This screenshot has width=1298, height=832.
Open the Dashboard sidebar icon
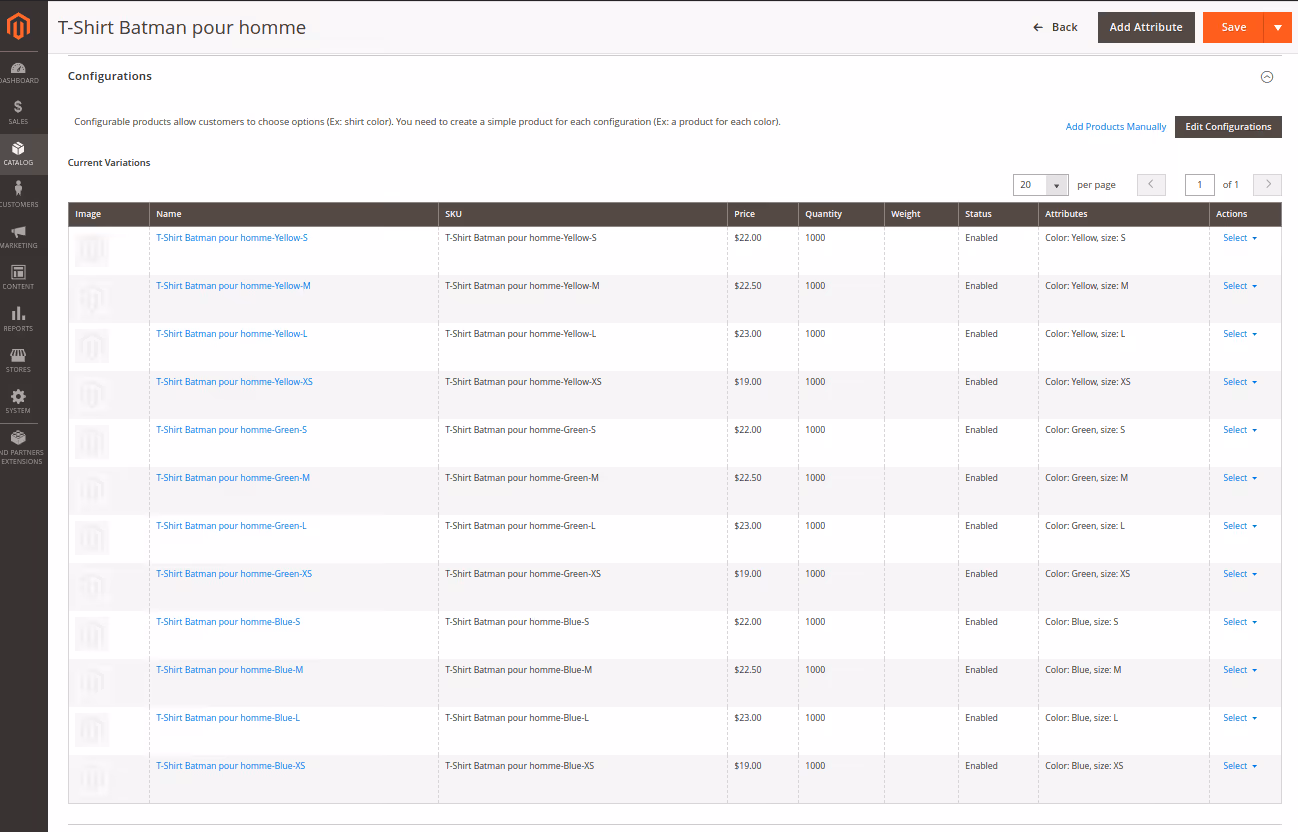pyautogui.click(x=18, y=73)
